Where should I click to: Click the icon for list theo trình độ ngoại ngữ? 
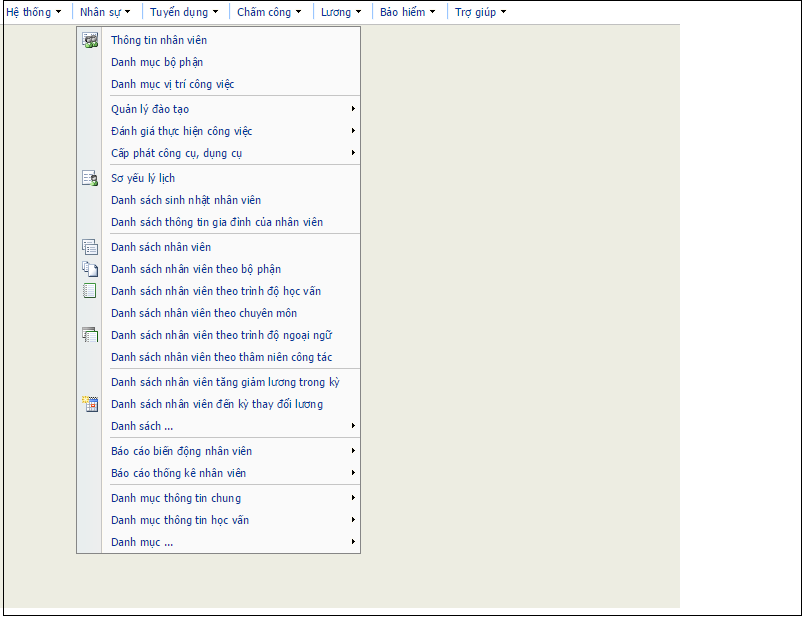pyautogui.click(x=90, y=335)
